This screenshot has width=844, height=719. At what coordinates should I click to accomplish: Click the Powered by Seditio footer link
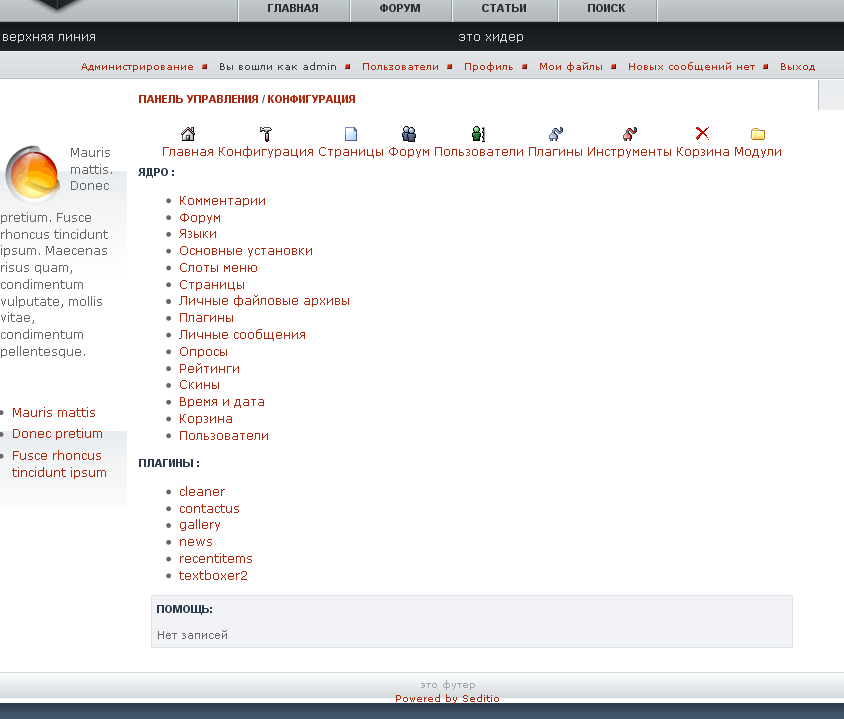447,699
